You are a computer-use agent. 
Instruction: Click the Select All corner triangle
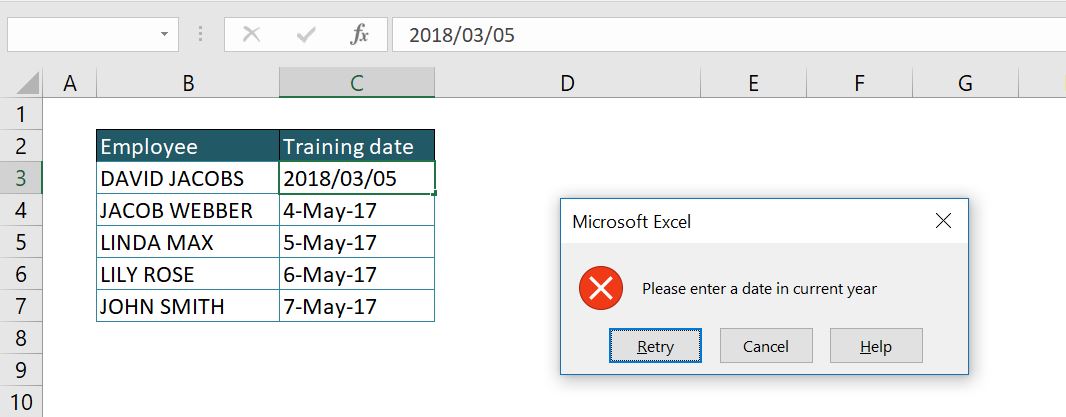point(28,84)
